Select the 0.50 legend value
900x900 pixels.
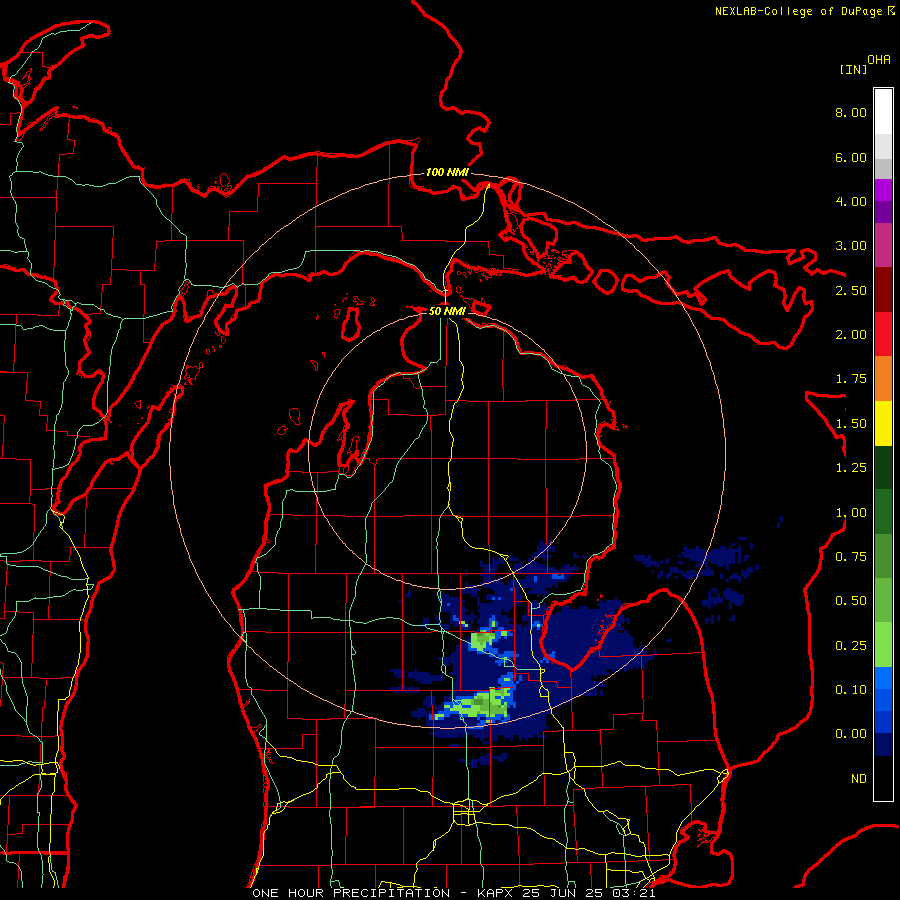click(851, 601)
